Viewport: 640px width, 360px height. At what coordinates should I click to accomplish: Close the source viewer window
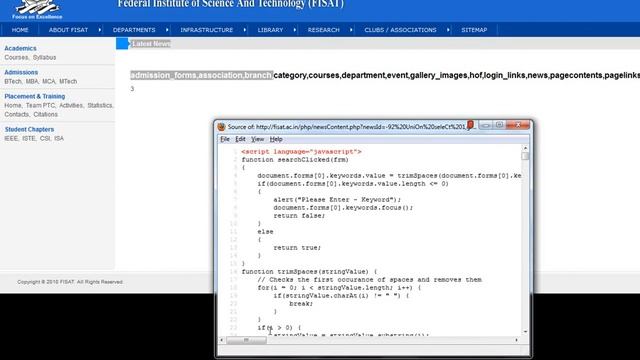click(518, 125)
